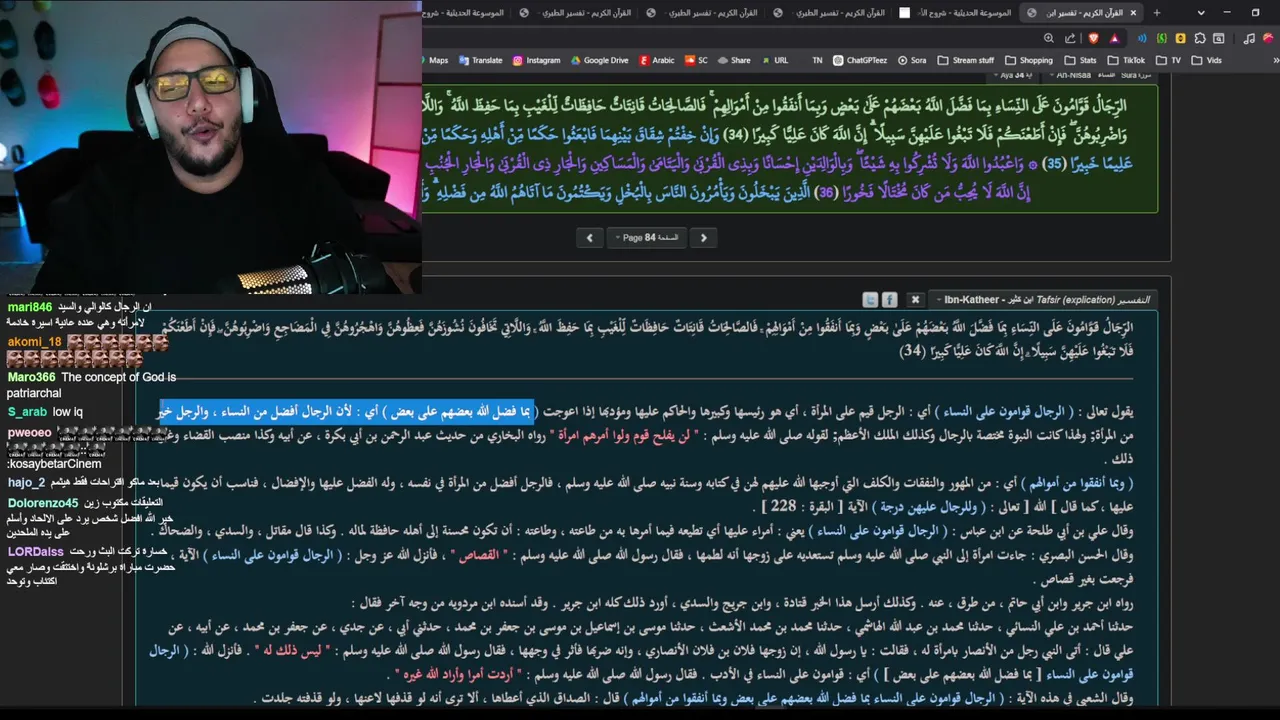This screenshot has height=720, width=1280.
Task: Click chat username hajo_2
Action: [x=26, y=483]
